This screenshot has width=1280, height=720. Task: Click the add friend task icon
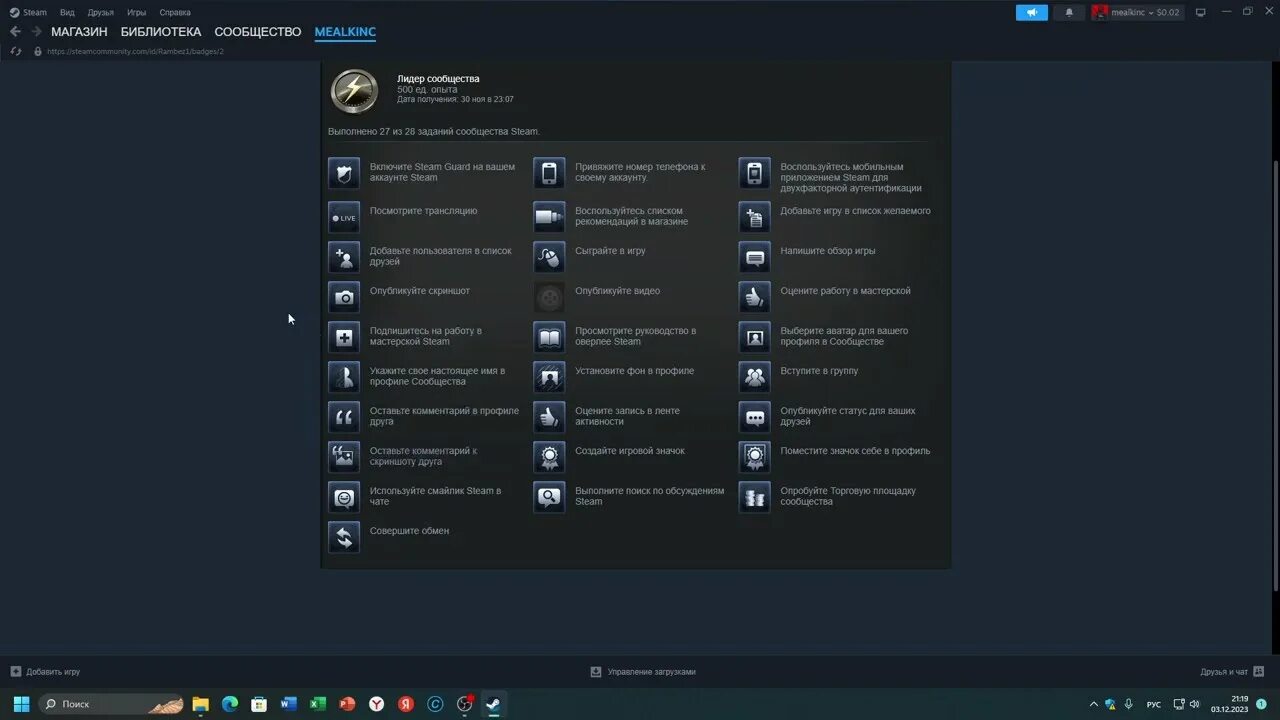point(344,257)
